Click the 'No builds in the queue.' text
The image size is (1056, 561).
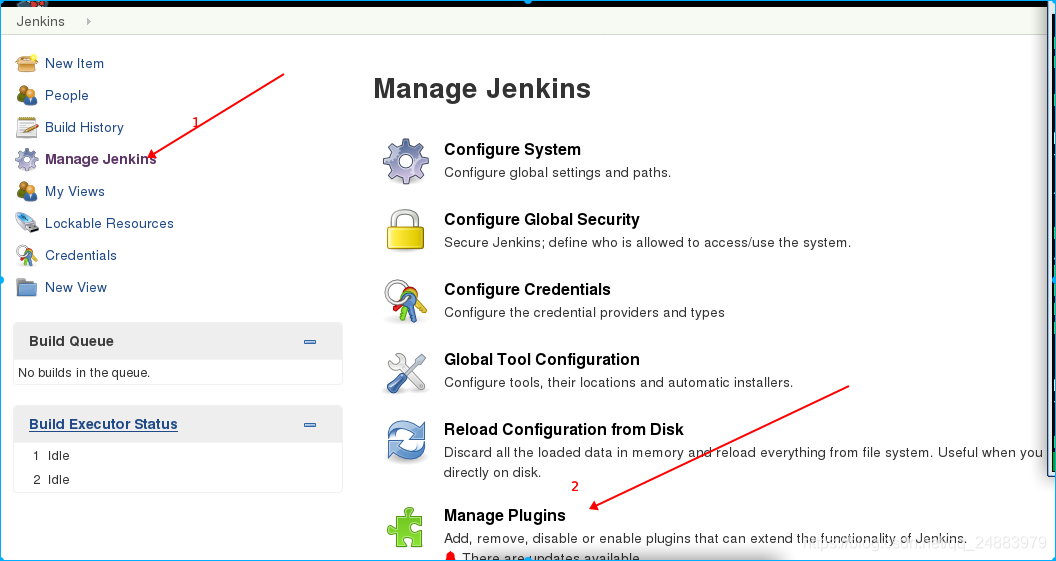coord(84,372)
